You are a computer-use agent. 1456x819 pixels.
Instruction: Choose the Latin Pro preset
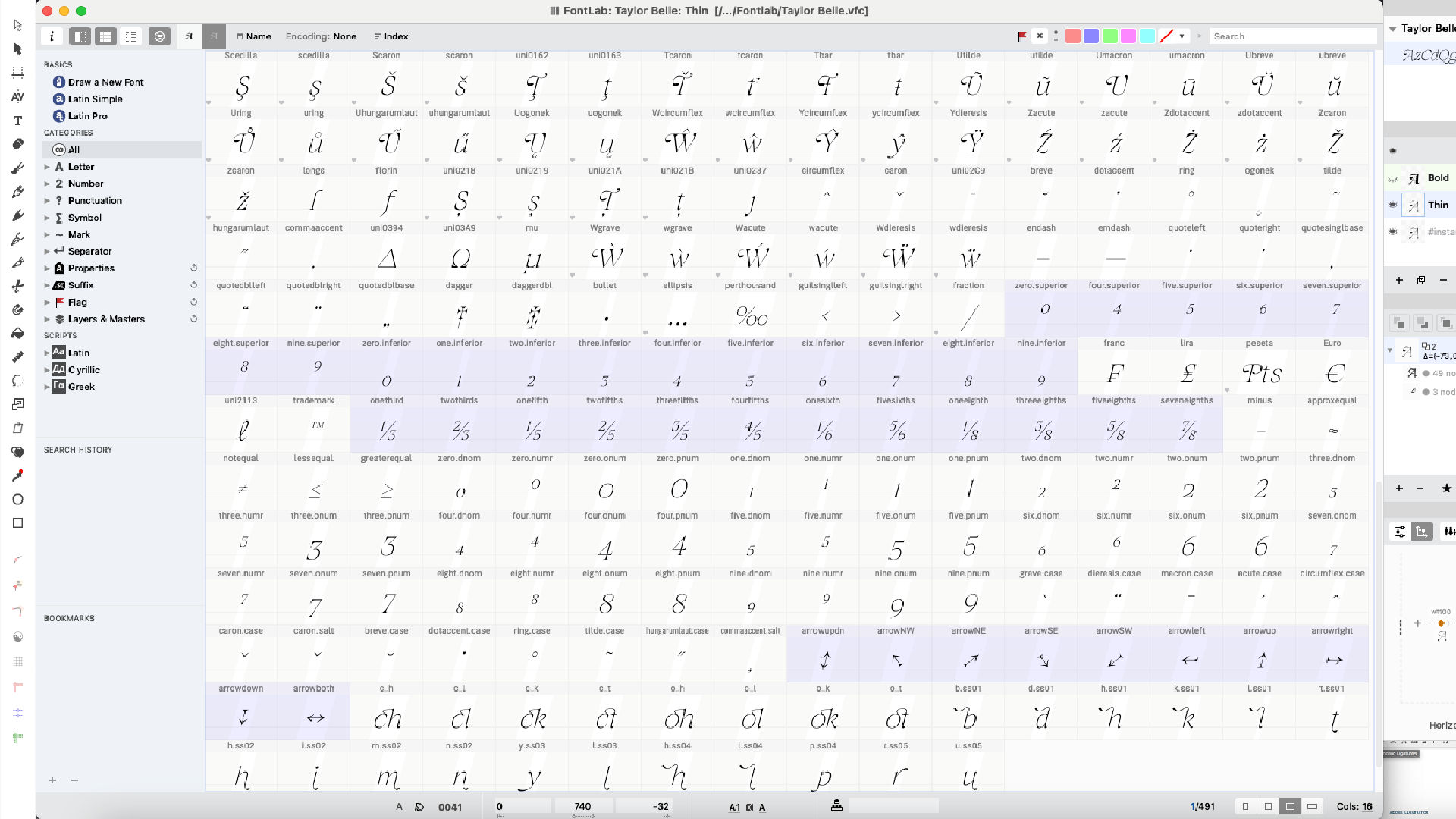[x=87, y=116]
